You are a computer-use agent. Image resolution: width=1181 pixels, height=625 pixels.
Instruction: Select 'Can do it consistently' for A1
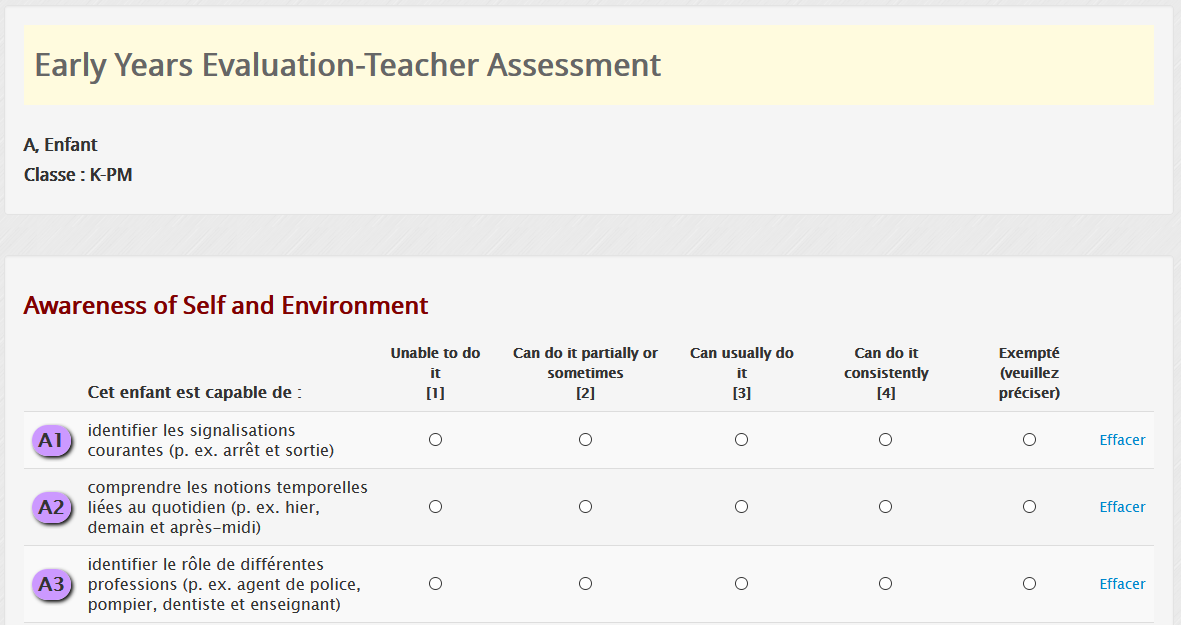click(886, 440)
